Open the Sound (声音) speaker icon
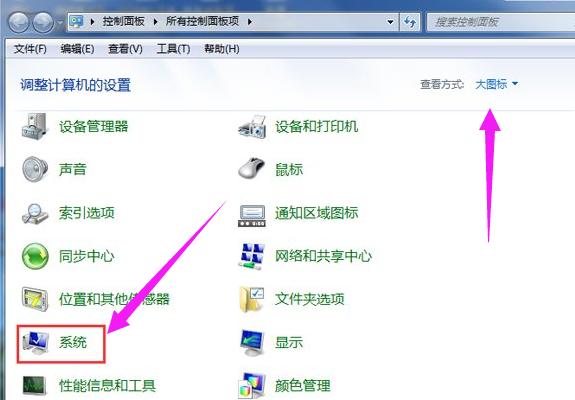This screenshot has width=575, height=400. [35, 169]
